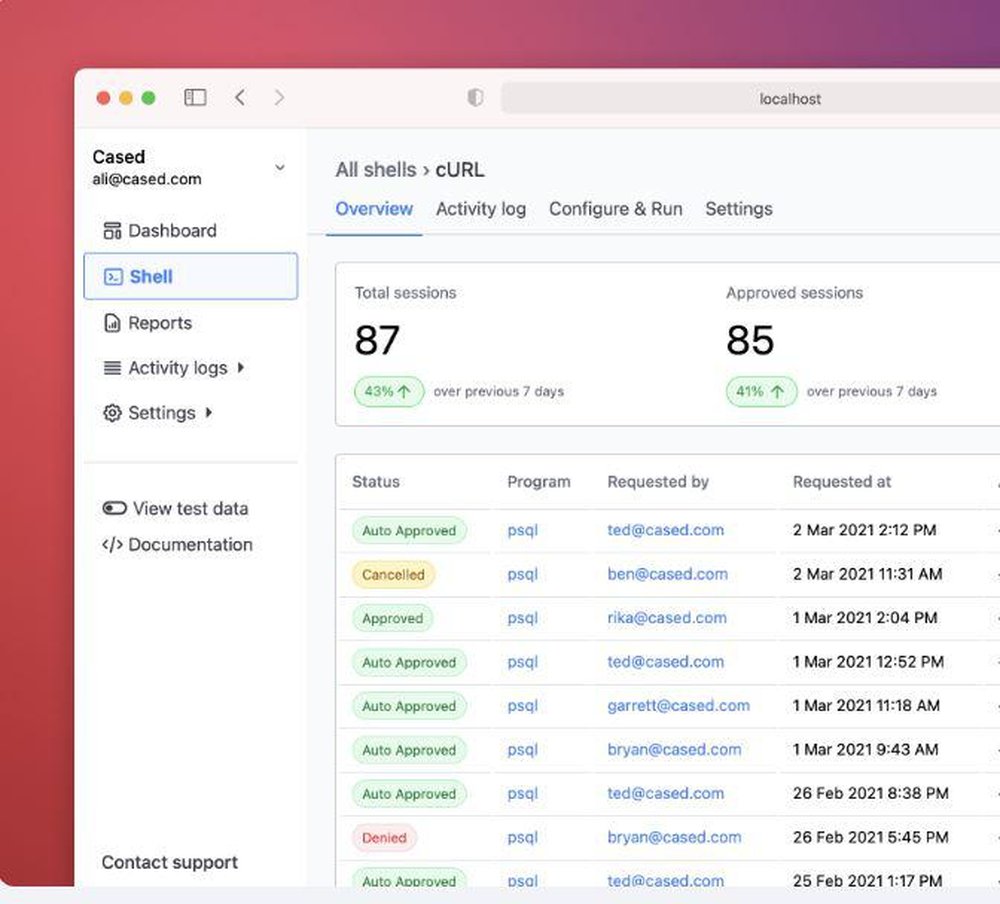Click the localhost address bar
The image size is (1000, 904).
(x=750, y=98)
